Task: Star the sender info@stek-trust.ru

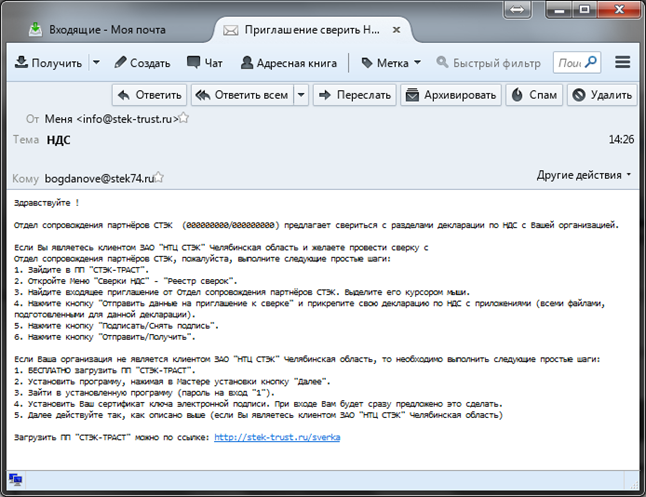Action: (184, 118)
